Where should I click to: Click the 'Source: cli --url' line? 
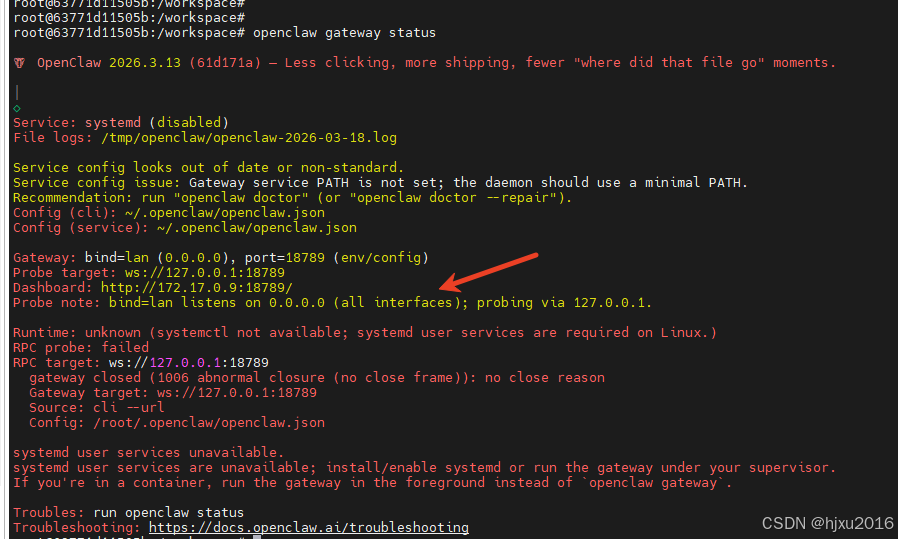(97, 407)
